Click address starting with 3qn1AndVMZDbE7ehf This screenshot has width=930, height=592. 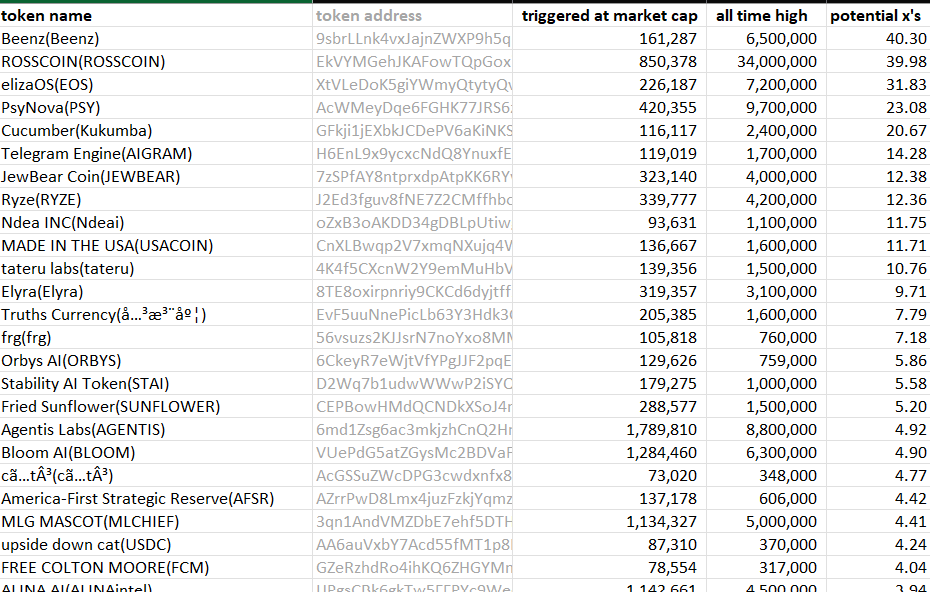click(x=412, y=521)
